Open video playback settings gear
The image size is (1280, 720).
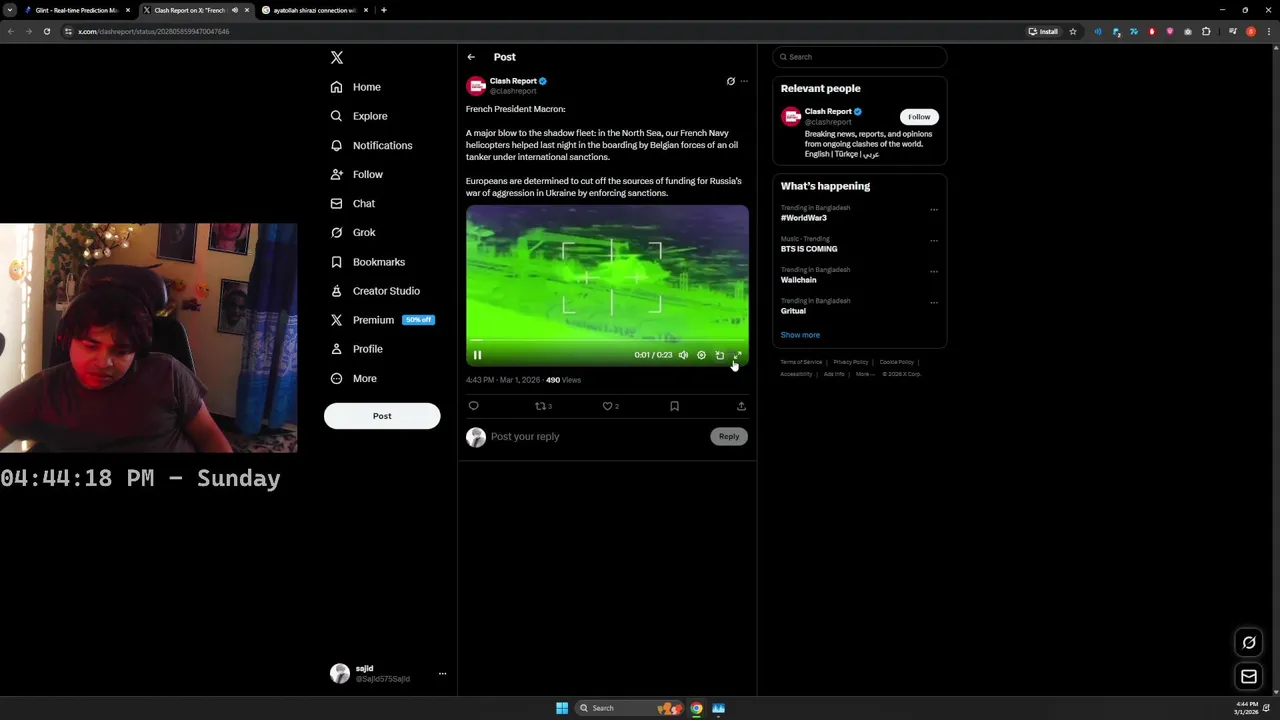tap(701, 355)
